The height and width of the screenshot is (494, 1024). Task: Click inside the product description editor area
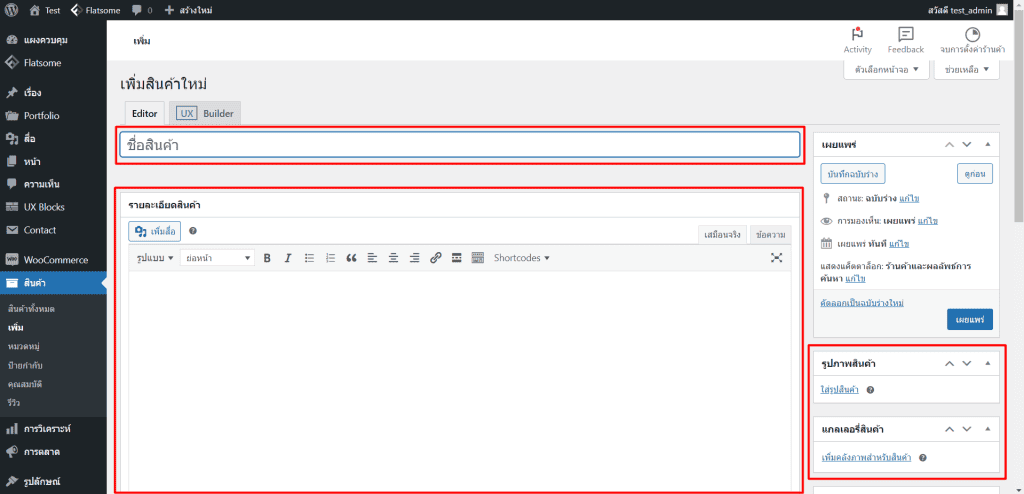pos(460,379)
